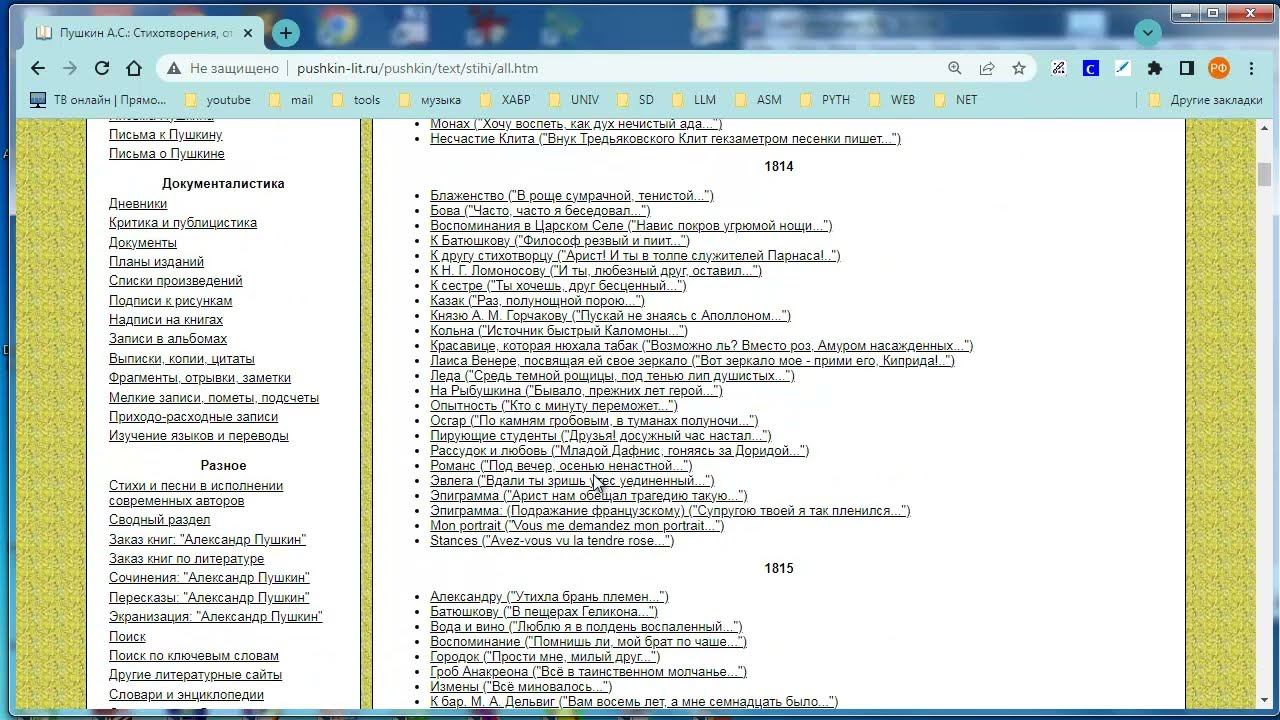
Task: Open ТВ онлайн bookmark
Action: pyautogui.click(x=98, y=100)
